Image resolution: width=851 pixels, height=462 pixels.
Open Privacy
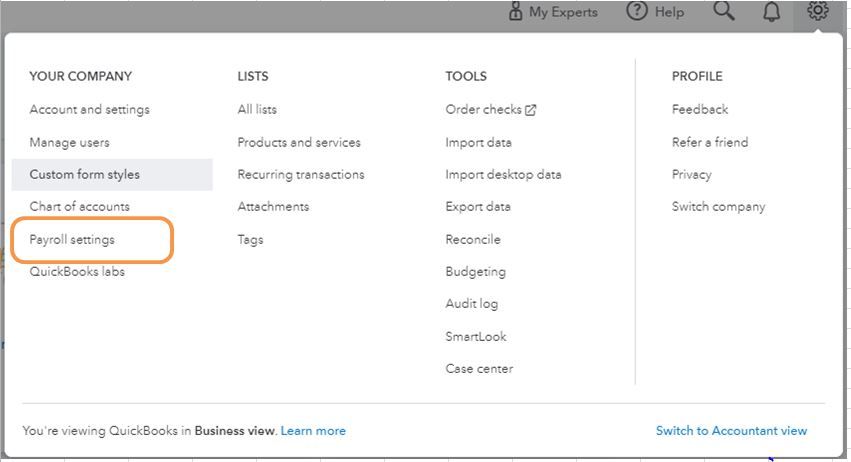click(691, 175)
